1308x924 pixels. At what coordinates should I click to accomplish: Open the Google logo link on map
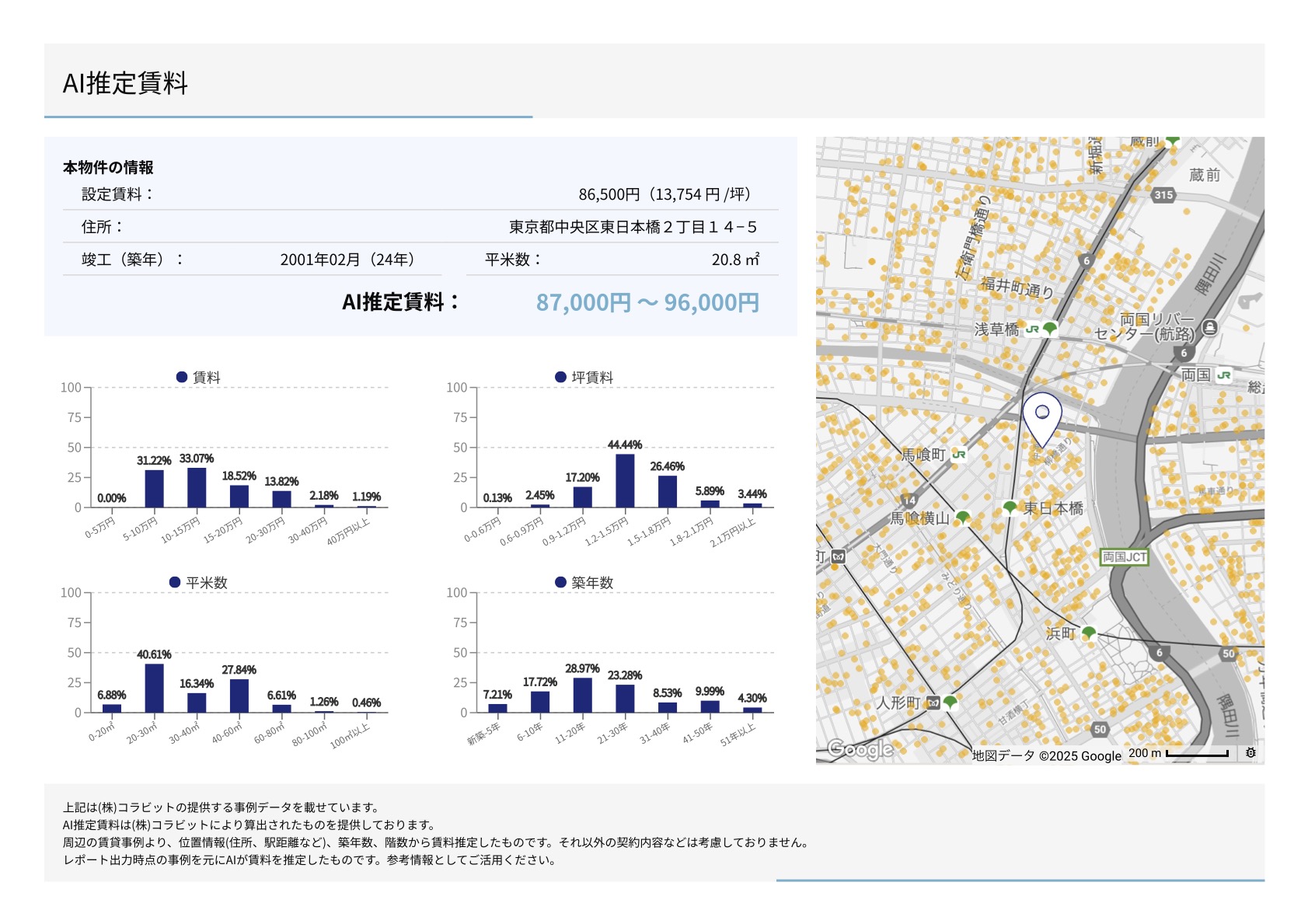point(860,748)
